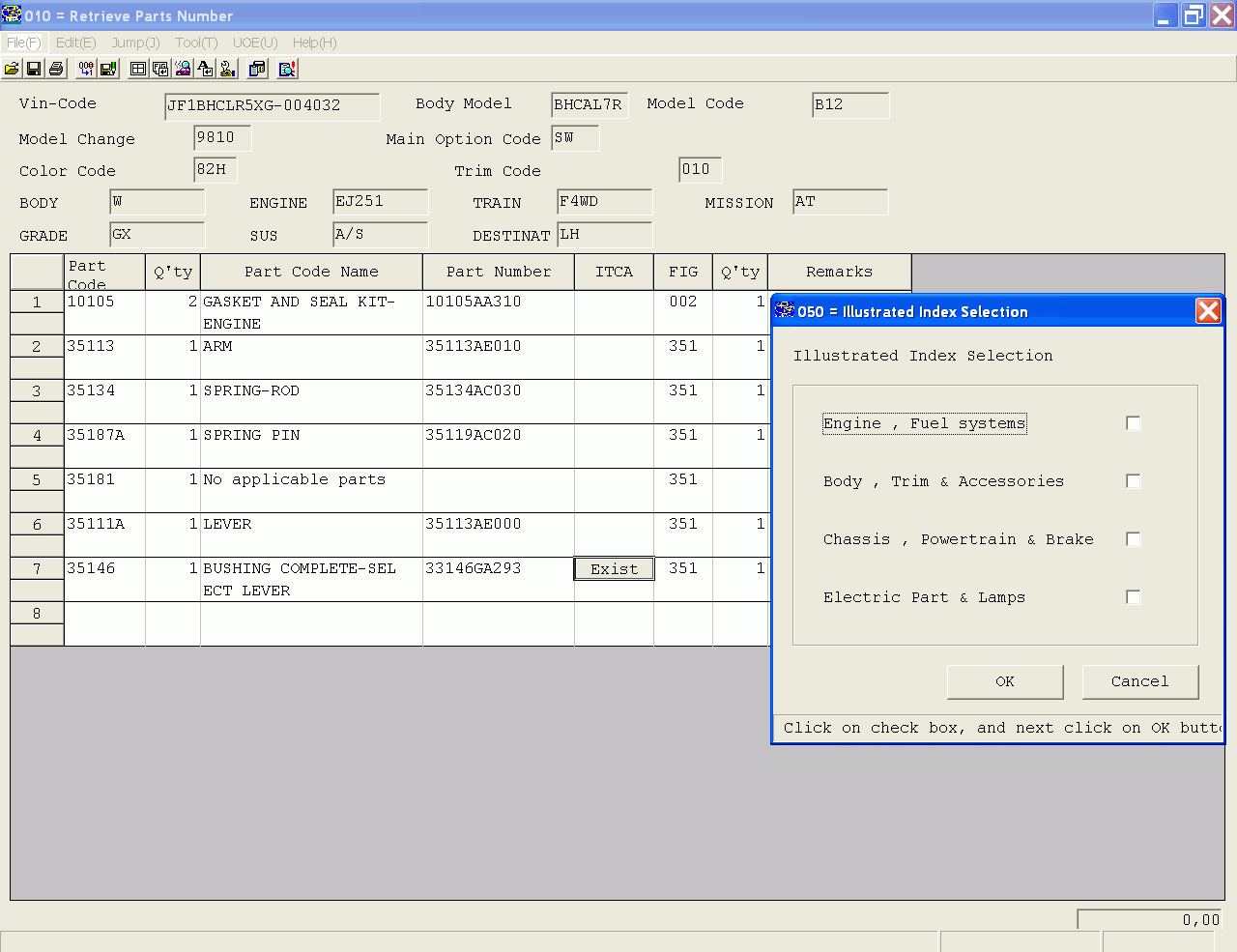The width and height of the screenshot is (1237, 952).
Task: Click the MISSION field AT
Action: (840, 202)
